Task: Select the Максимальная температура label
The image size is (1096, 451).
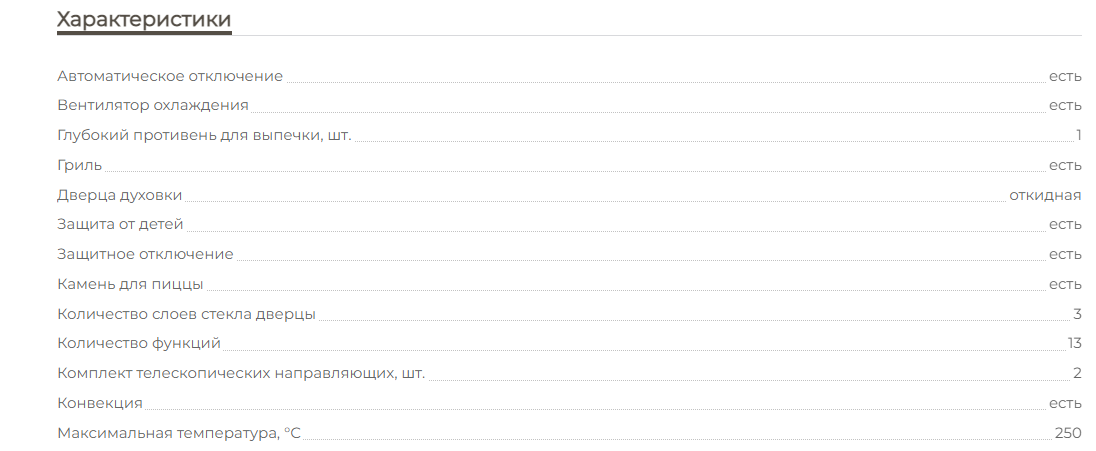Action: [x=179, y=433]
